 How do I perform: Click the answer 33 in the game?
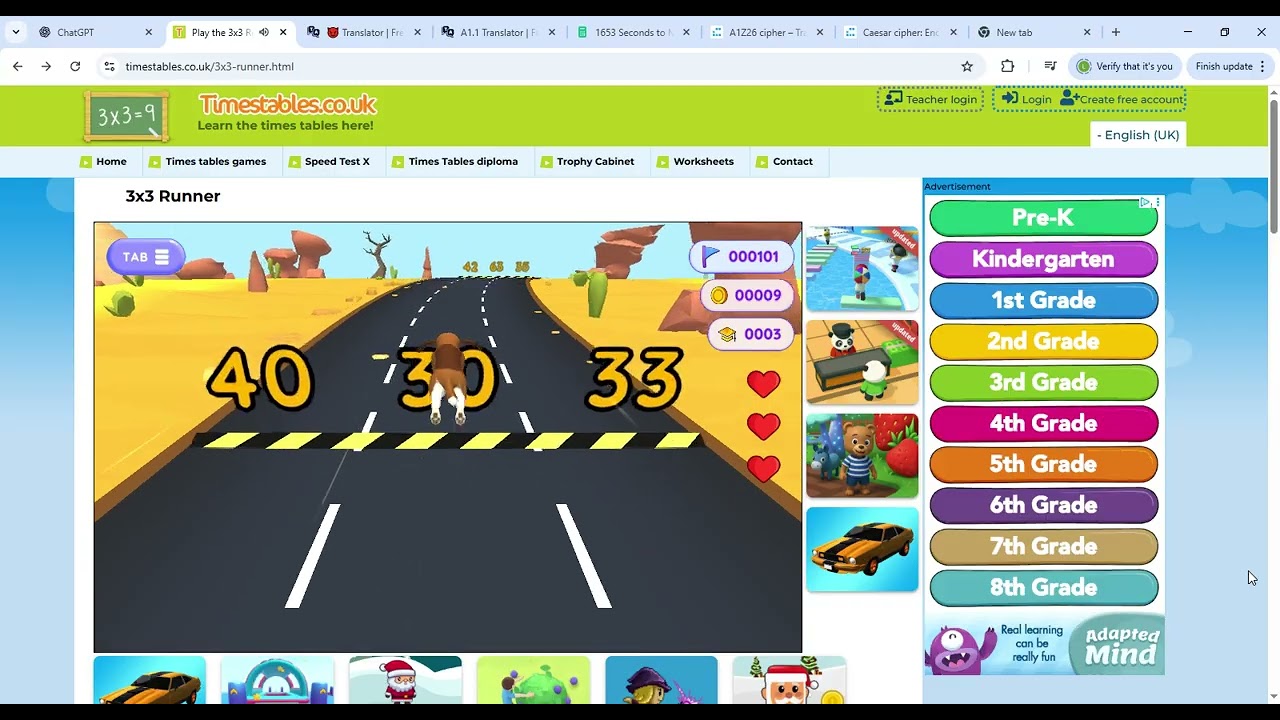tap(636, 379)
